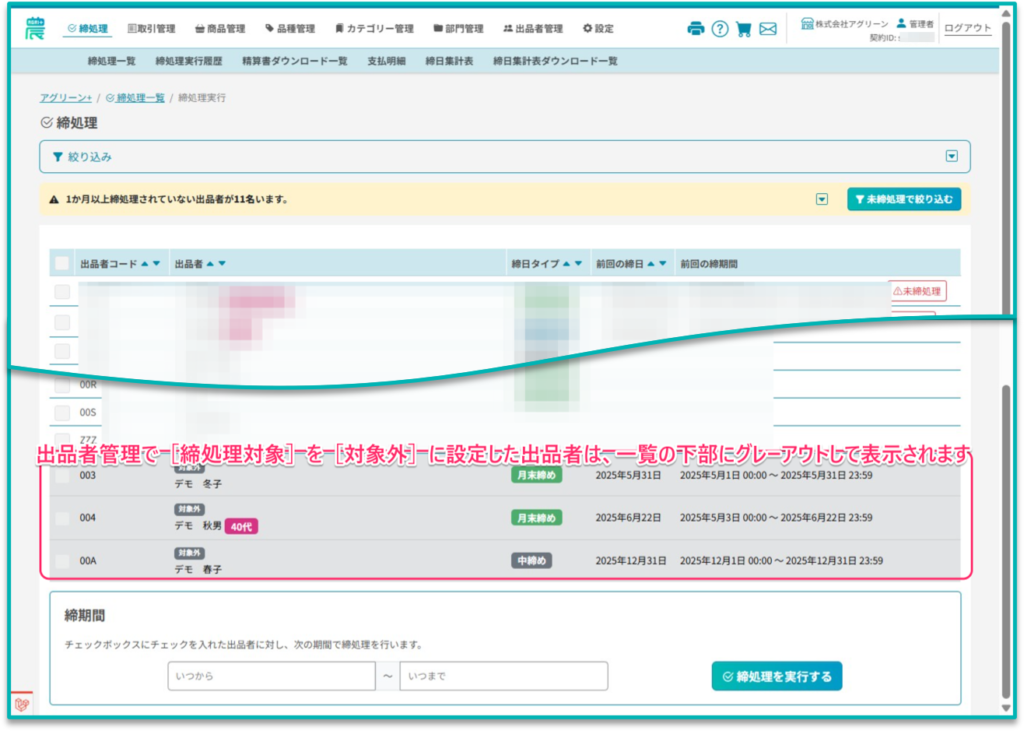Click 対象外 badge on デモ 秋男 row
This screenshot has height=731, width=1024.
(189, 509)
